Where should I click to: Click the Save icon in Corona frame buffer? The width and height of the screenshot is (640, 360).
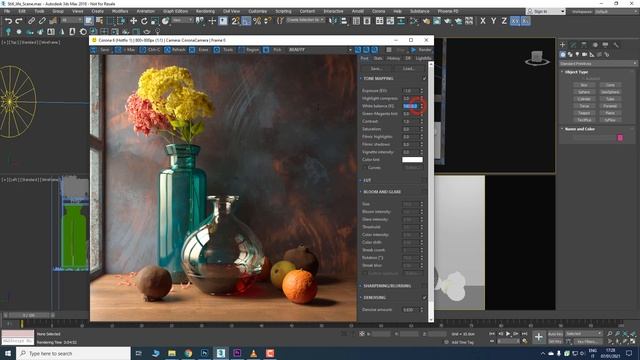point(93,50)
